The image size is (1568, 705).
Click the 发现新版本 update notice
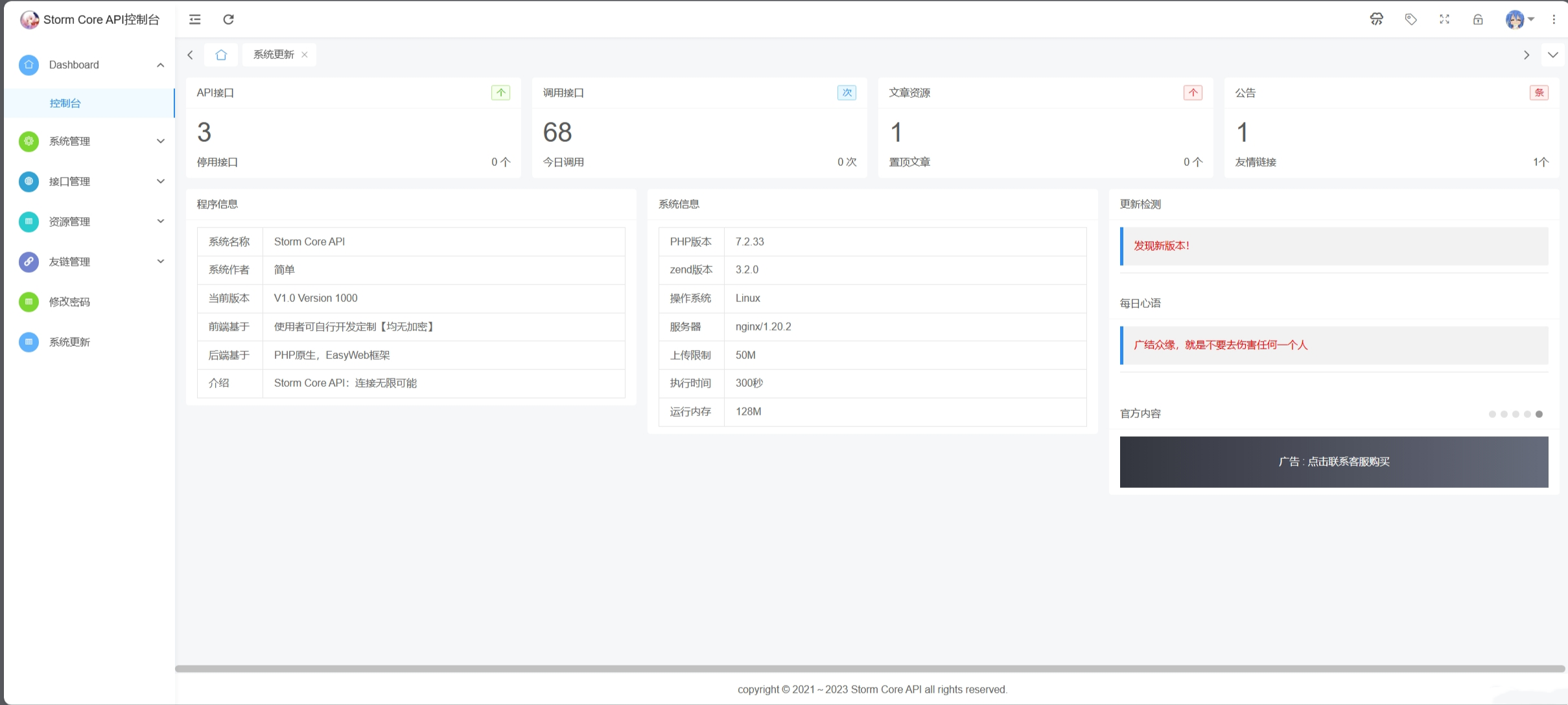[1162, 246]
